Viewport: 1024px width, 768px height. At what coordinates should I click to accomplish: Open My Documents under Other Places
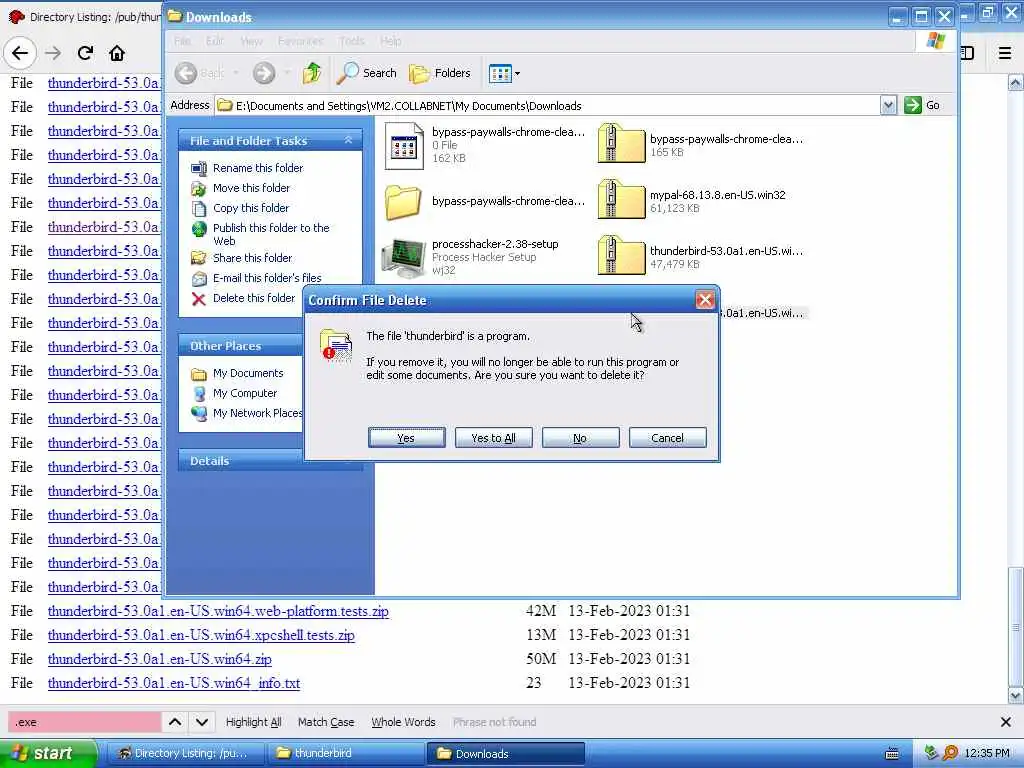(x=248, y=373)
